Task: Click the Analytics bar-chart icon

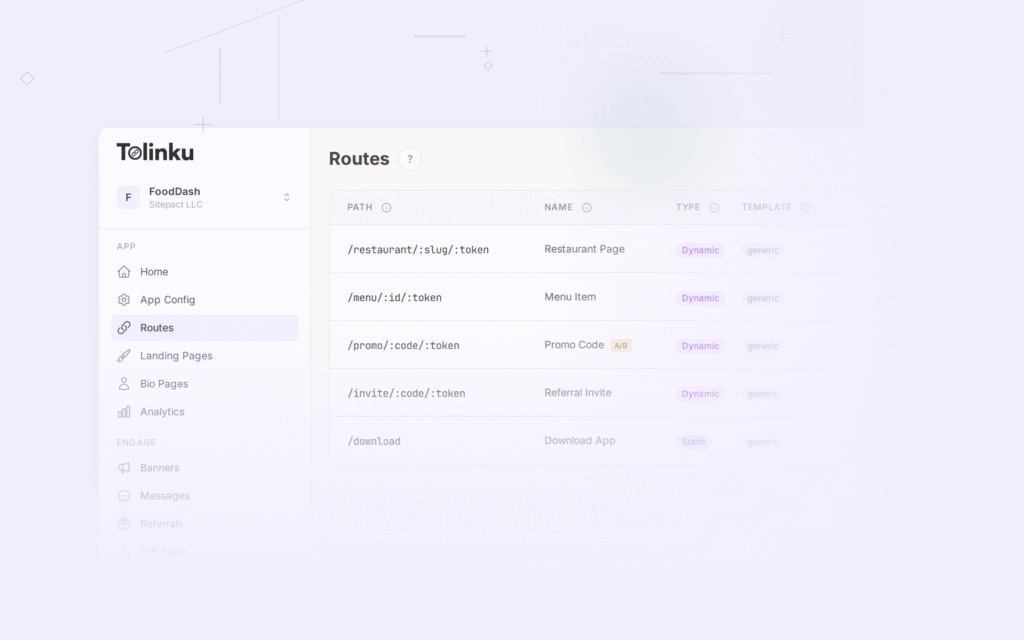Action: (x=124, y=411)
